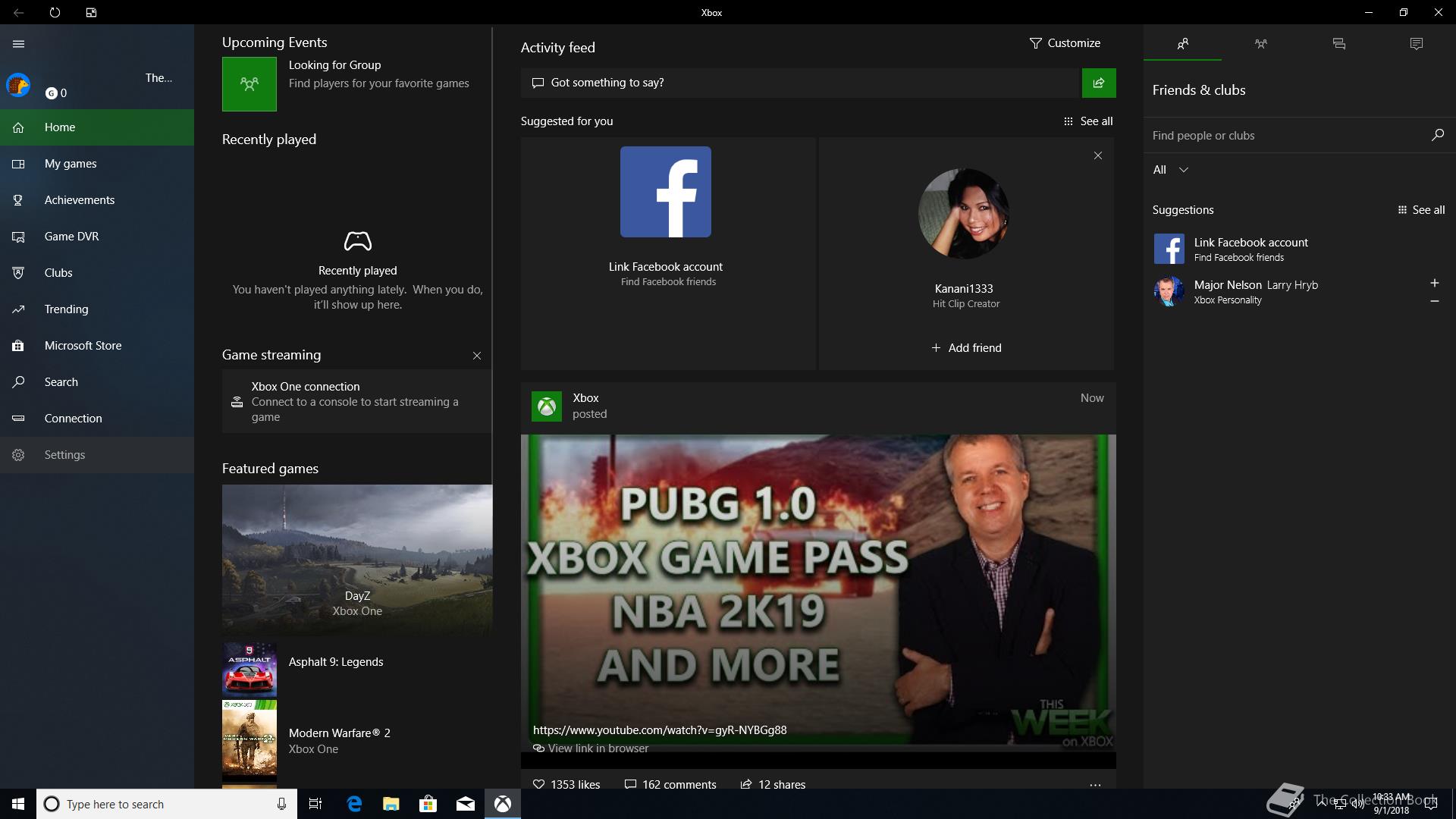Switch to the Activity alerts tab icon

pyautogui.click(x=1417, y=44)
